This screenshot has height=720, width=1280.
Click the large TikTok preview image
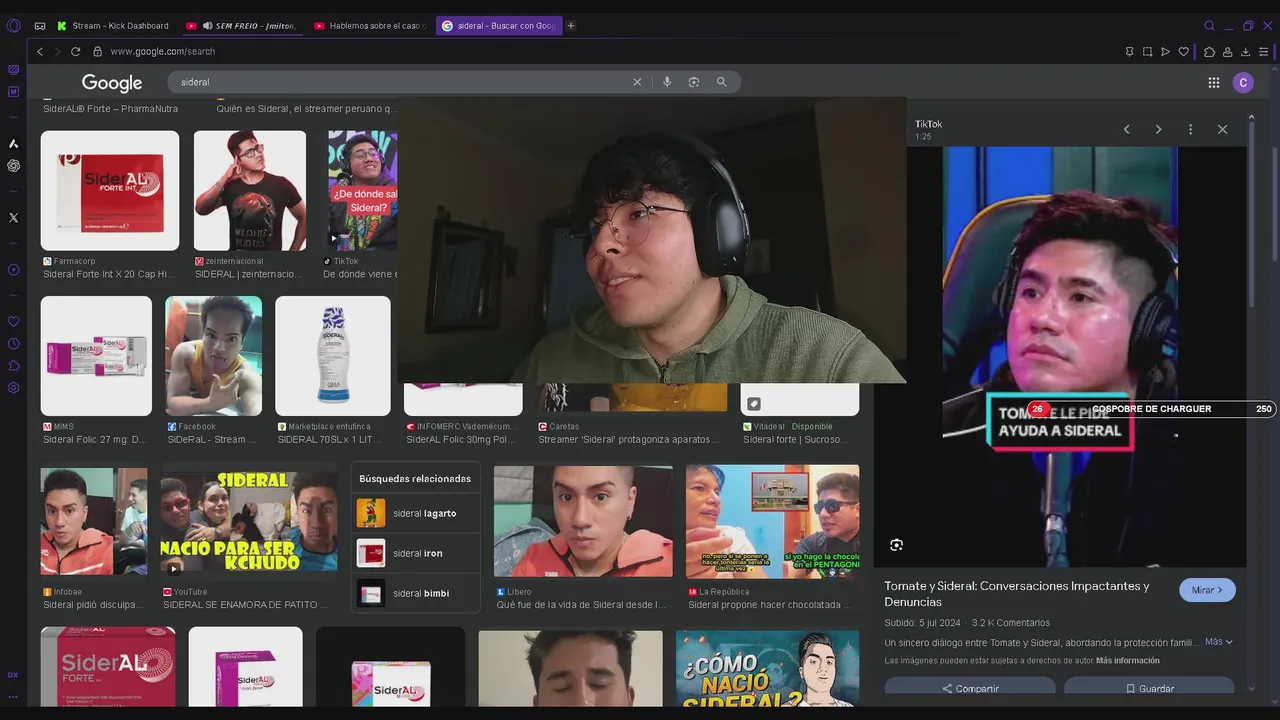pyautogui.click(x=1060, y=357)
